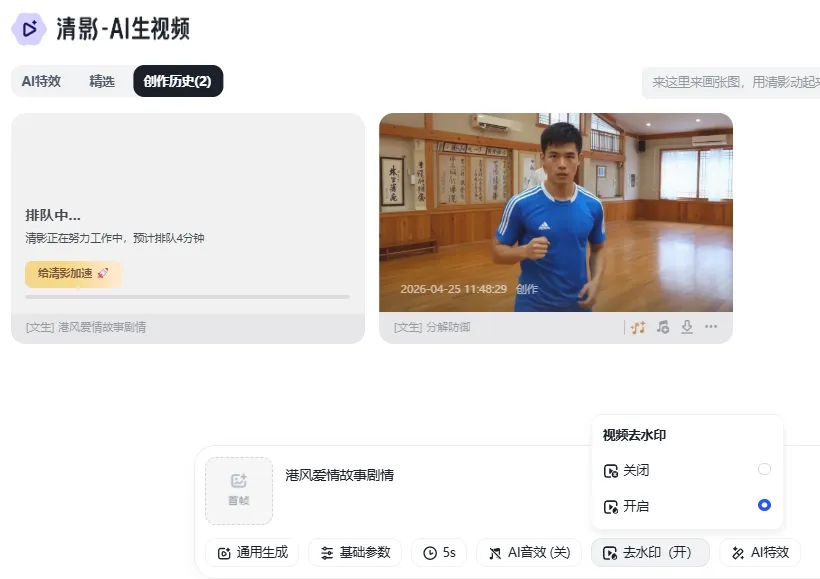This screenshot has height=579, width=820.
Task: Click the 排队中... status text
Action: coord(53,215)
